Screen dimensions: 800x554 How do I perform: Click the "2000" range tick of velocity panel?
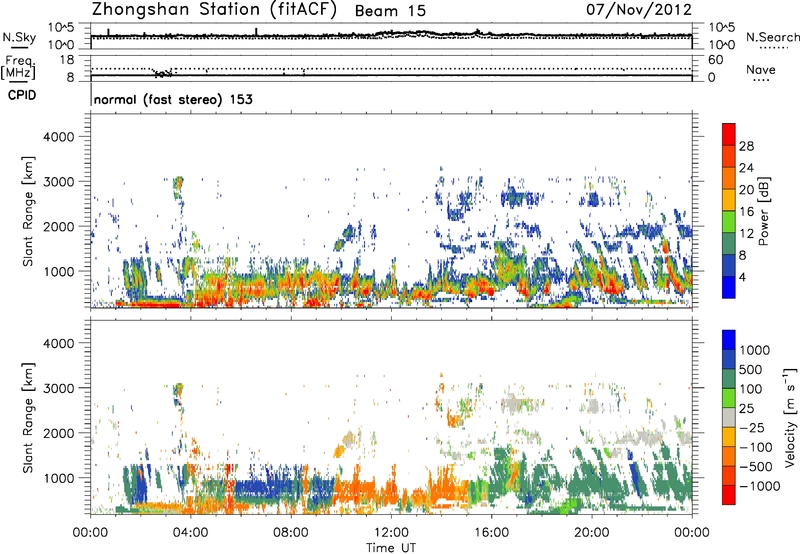pos(59,433)
